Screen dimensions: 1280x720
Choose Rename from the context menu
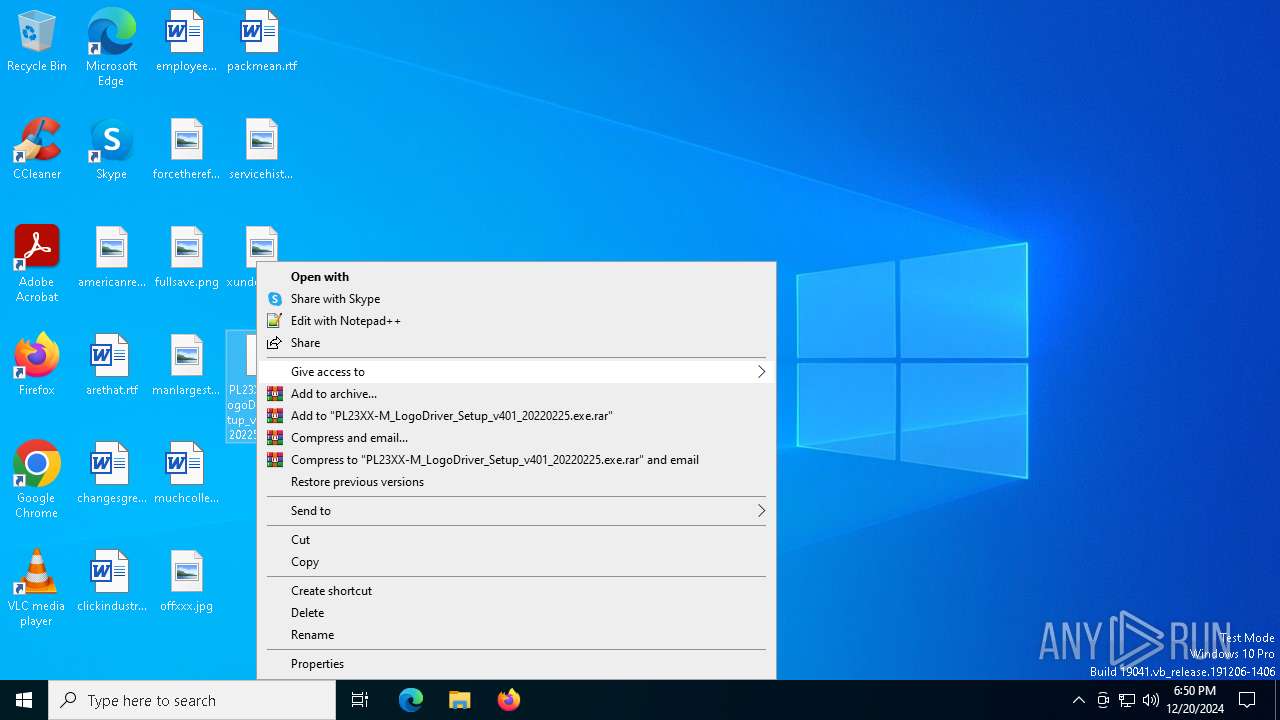pyautogui.click(x=517, y=635)
